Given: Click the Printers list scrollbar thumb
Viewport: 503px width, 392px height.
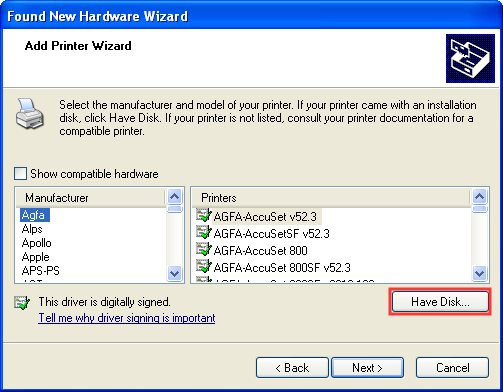Looking at the screenshot, I should tap(480, 209).
